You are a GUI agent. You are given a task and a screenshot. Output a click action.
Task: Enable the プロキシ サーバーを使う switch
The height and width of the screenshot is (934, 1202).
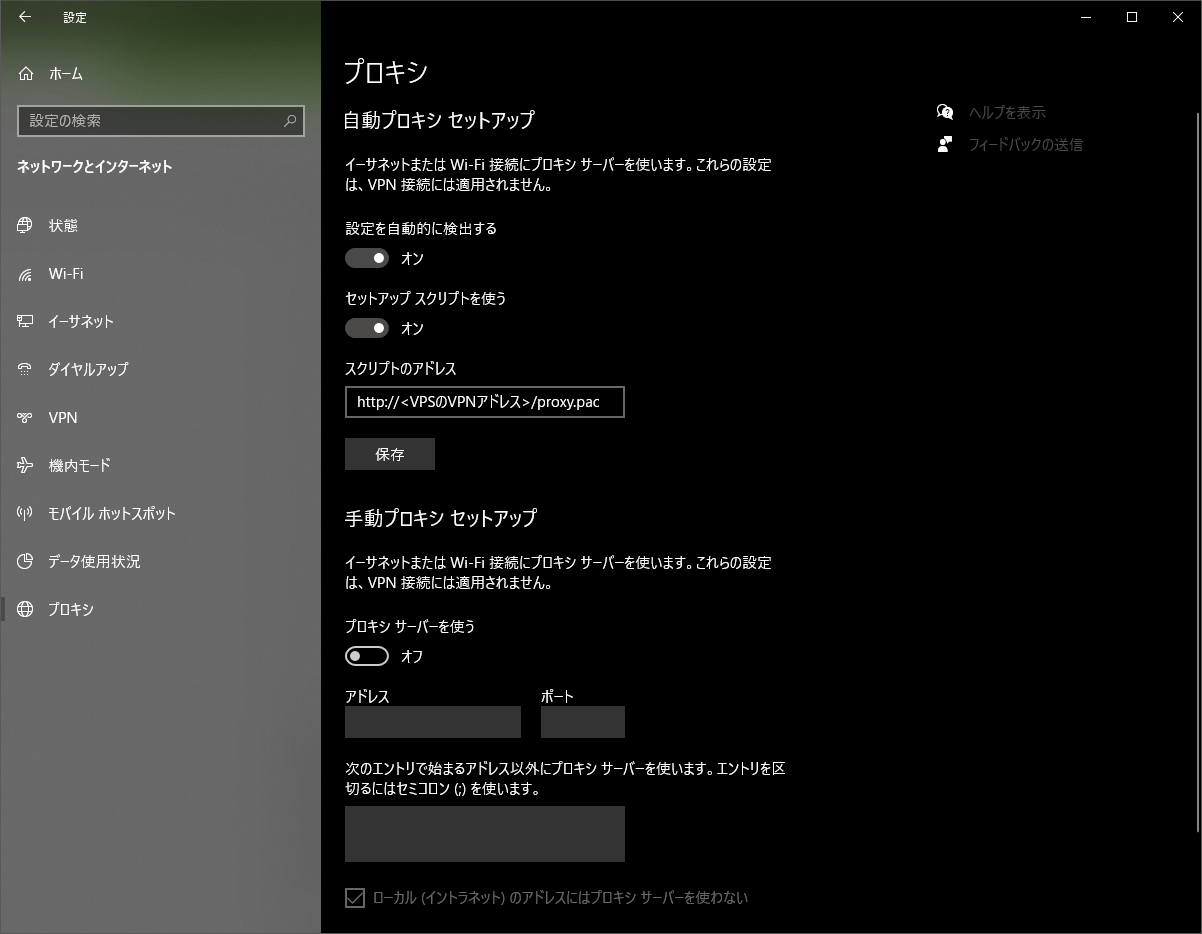(367, 656)
